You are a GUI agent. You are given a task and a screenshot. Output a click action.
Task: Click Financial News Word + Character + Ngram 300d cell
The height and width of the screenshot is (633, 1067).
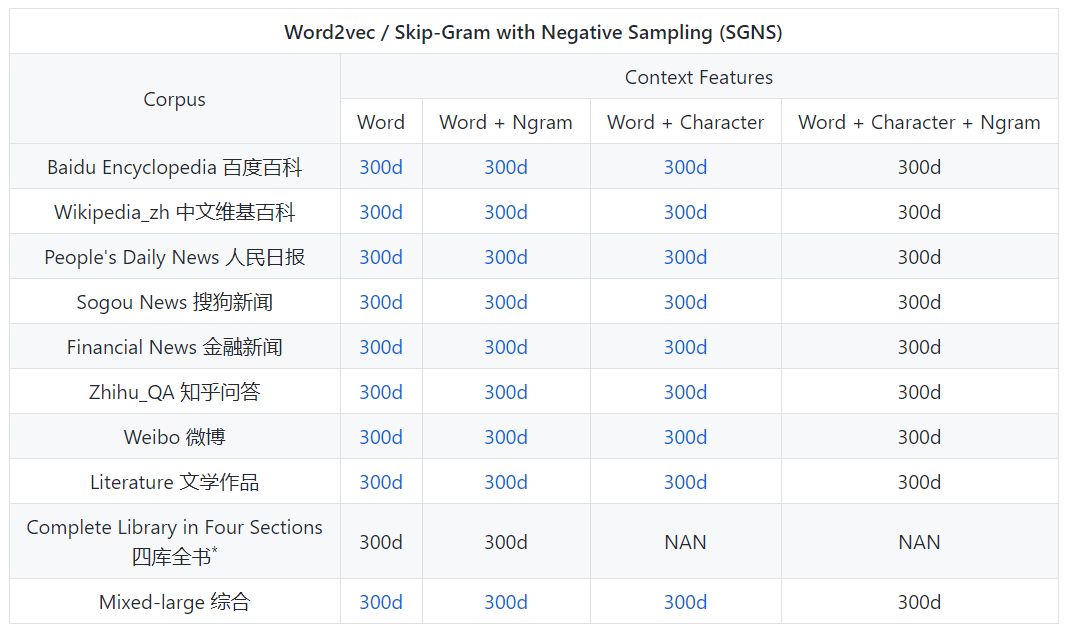(919, 346)
